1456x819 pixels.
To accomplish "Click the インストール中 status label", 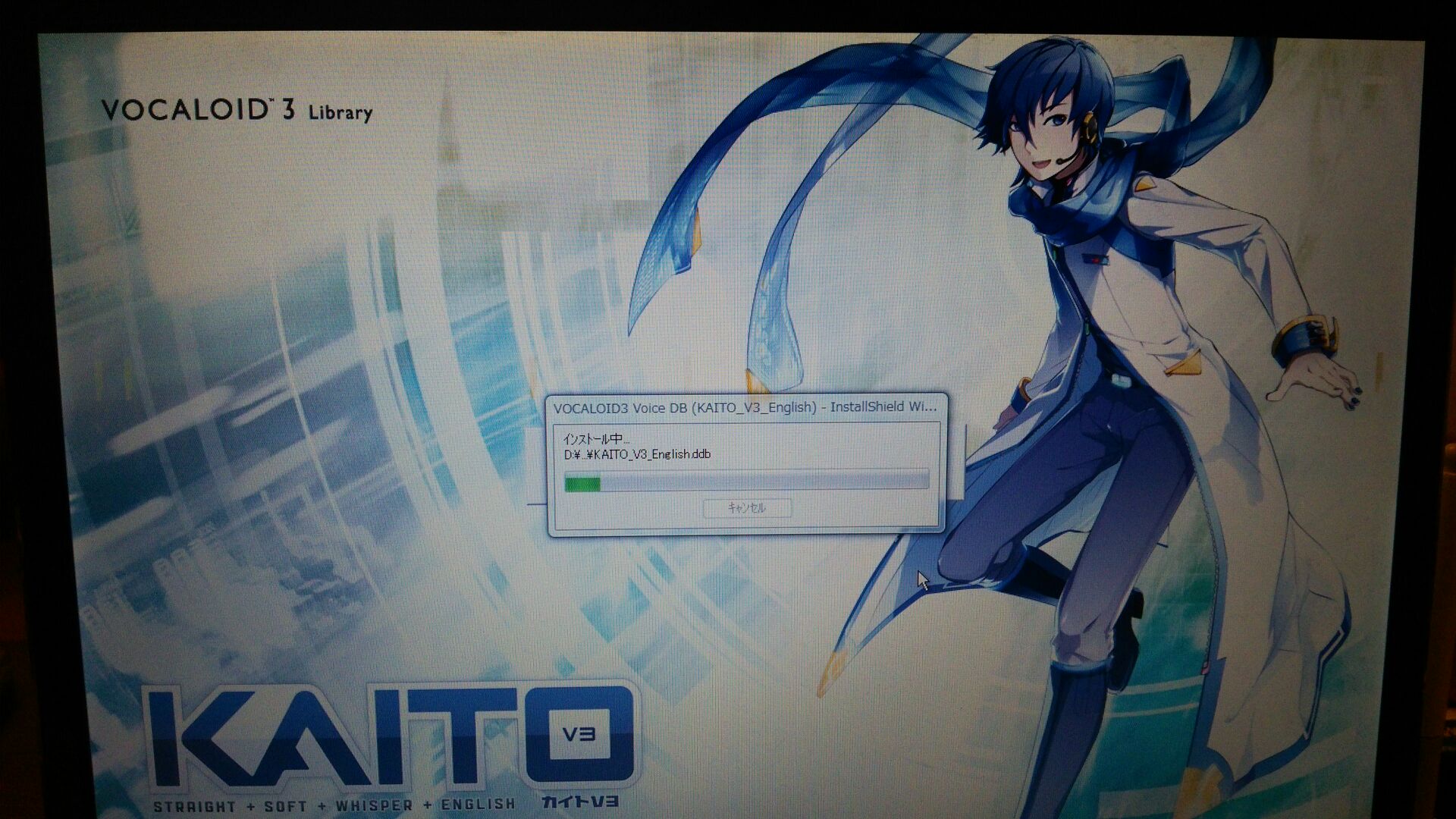I will click(x=596, y=438).
